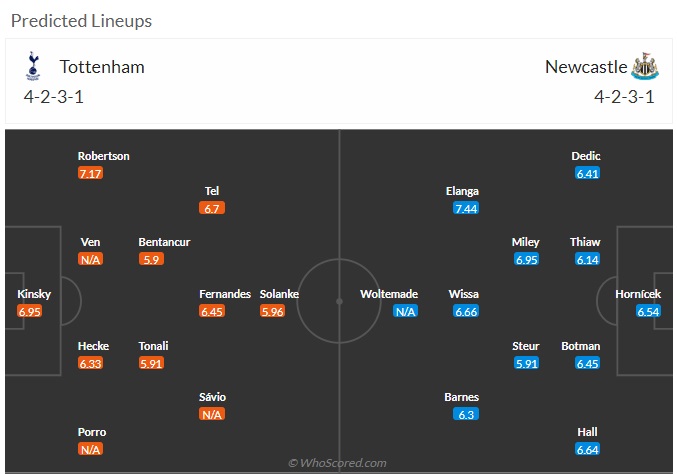Click the WhoScored.com watermark
The height and width of the screenshot is (474, 677).
pos(337,463)
